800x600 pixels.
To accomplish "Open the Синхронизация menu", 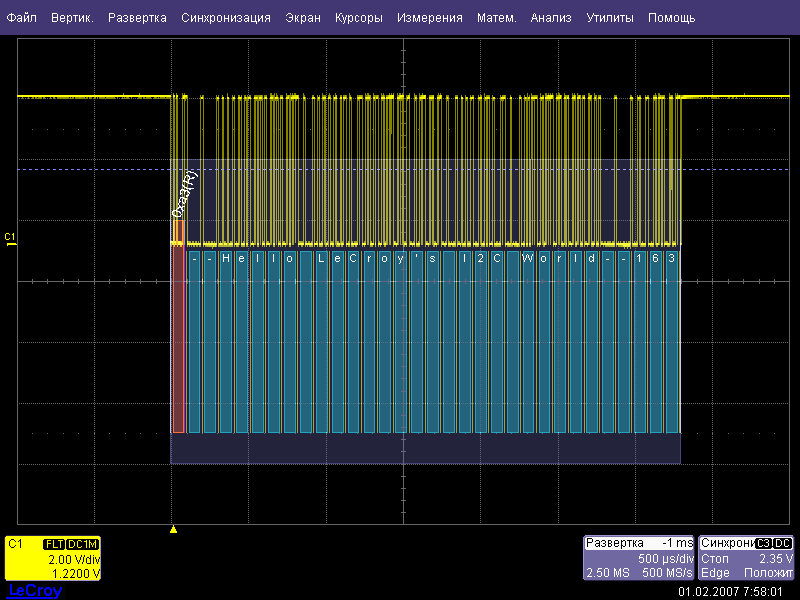I will 226,18.
